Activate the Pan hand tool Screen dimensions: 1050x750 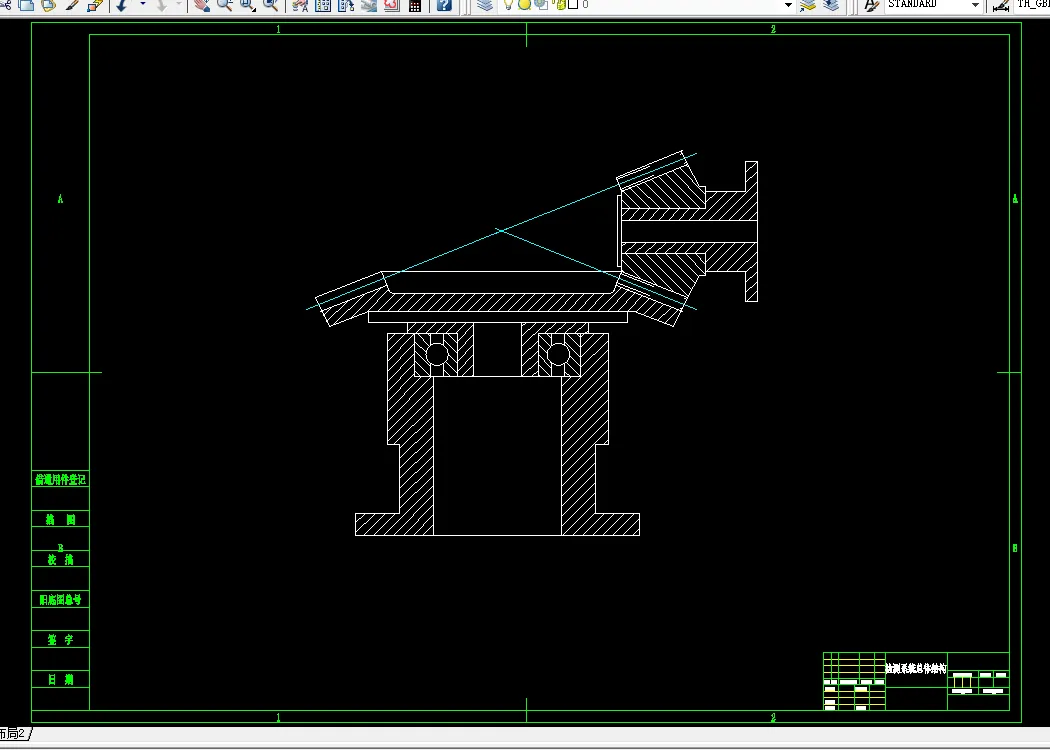click(202, 5)
